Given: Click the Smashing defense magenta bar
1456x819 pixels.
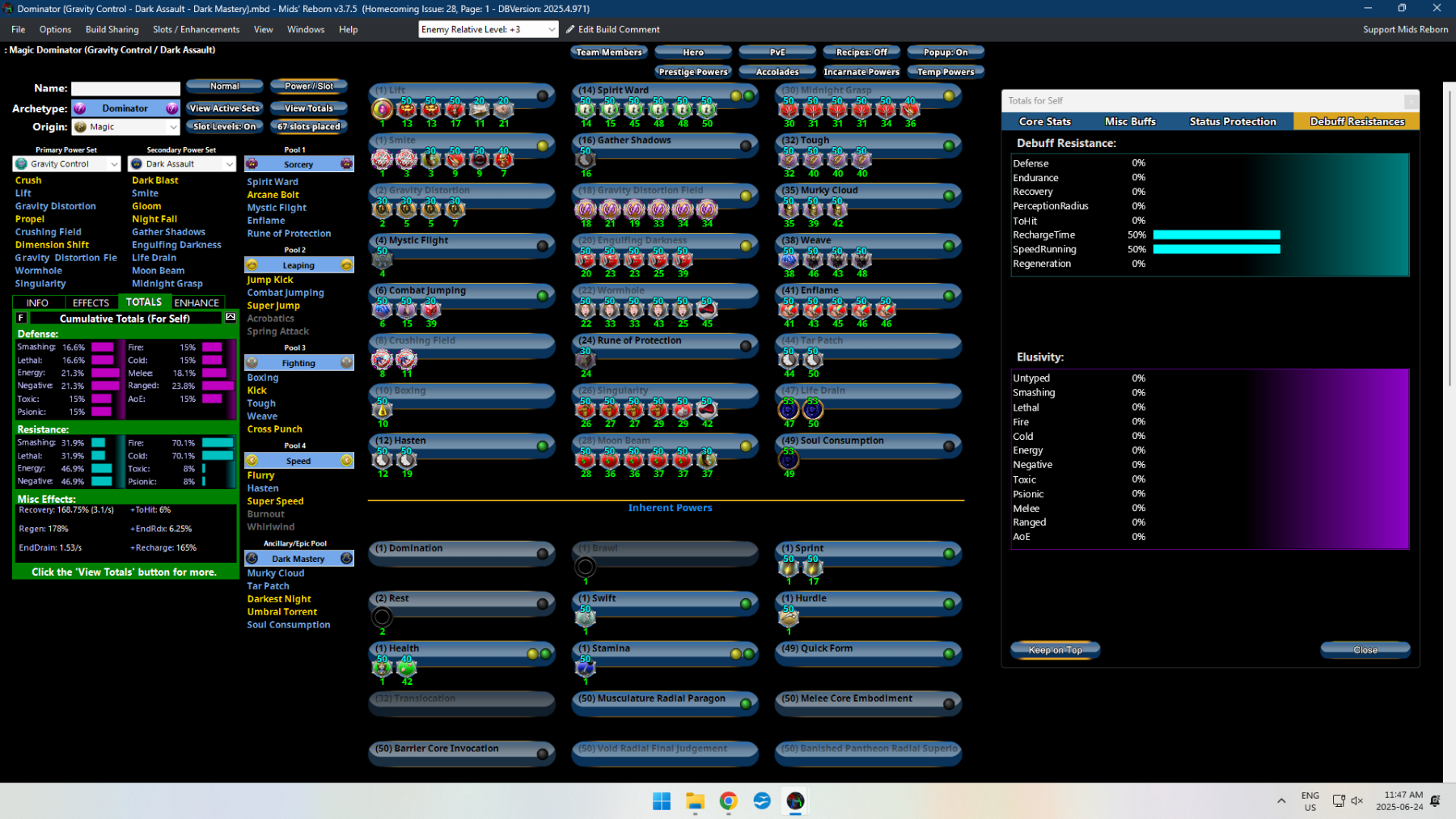Looking at the screenshot, I should pyautogui.click(x=103, y=348).
